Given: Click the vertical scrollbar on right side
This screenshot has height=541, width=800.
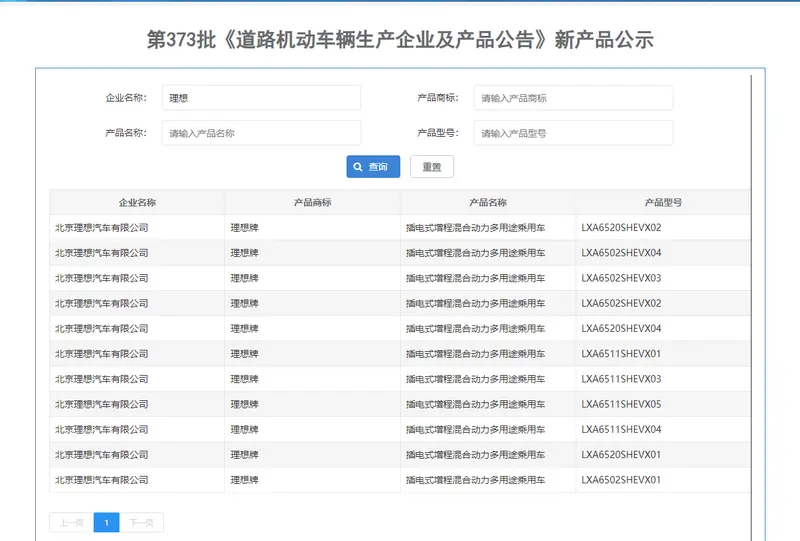Looking at the screenshot, I should click(751, 306).
